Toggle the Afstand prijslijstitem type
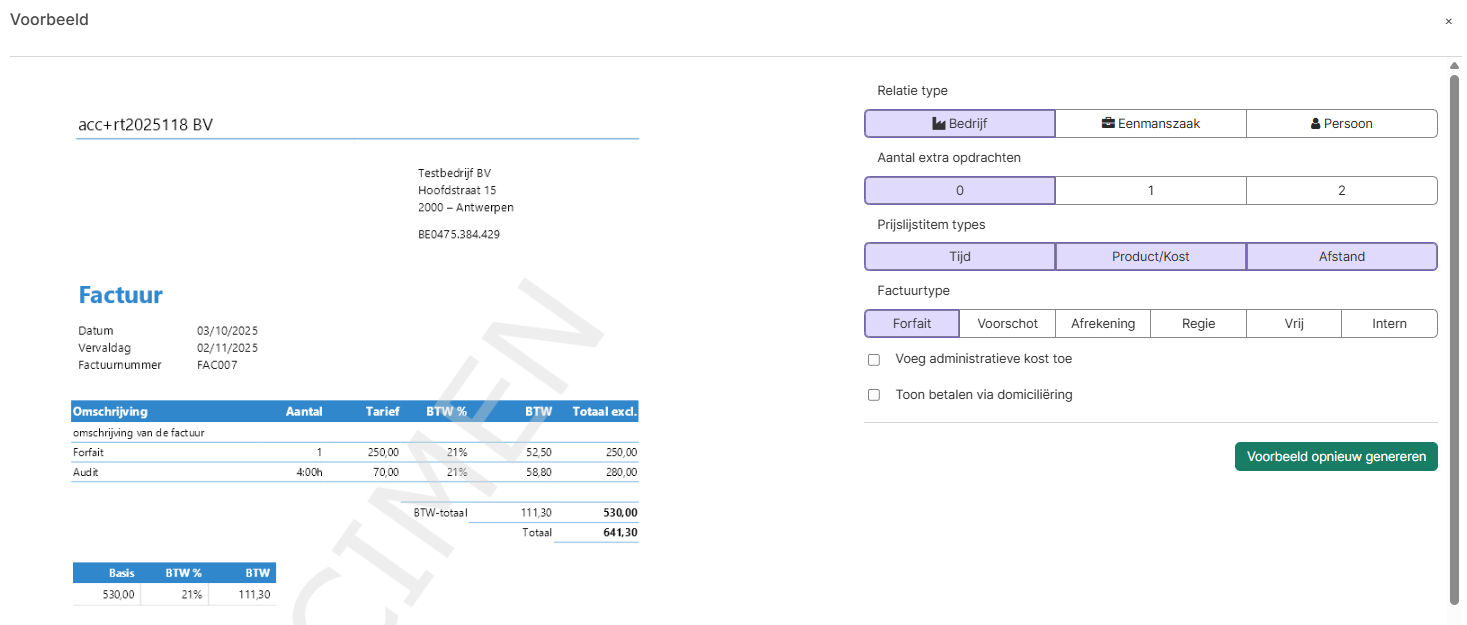This screenshot has height=625, width=1467. 1342,257
